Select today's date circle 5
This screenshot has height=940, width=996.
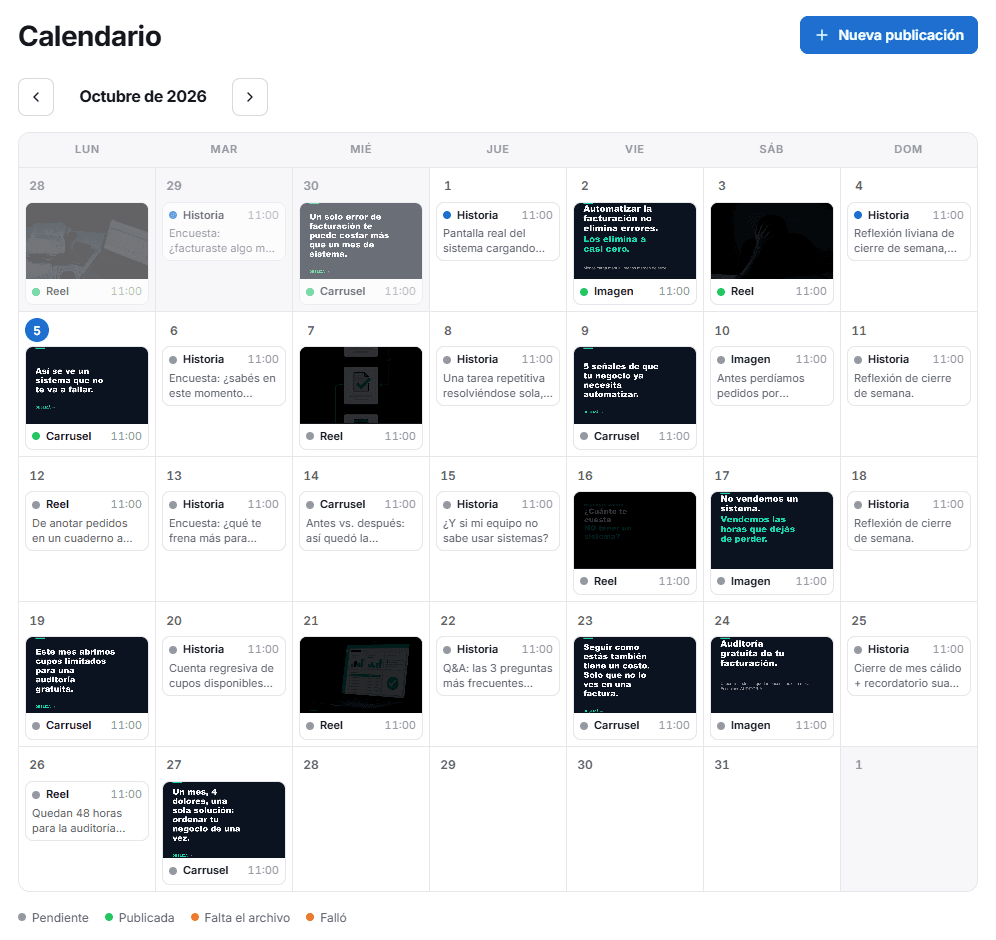click(x=37, y=330)
